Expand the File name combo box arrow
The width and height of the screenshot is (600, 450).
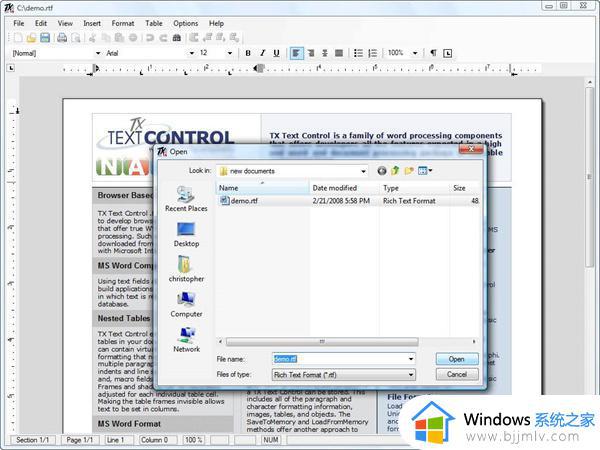[411, 359]
